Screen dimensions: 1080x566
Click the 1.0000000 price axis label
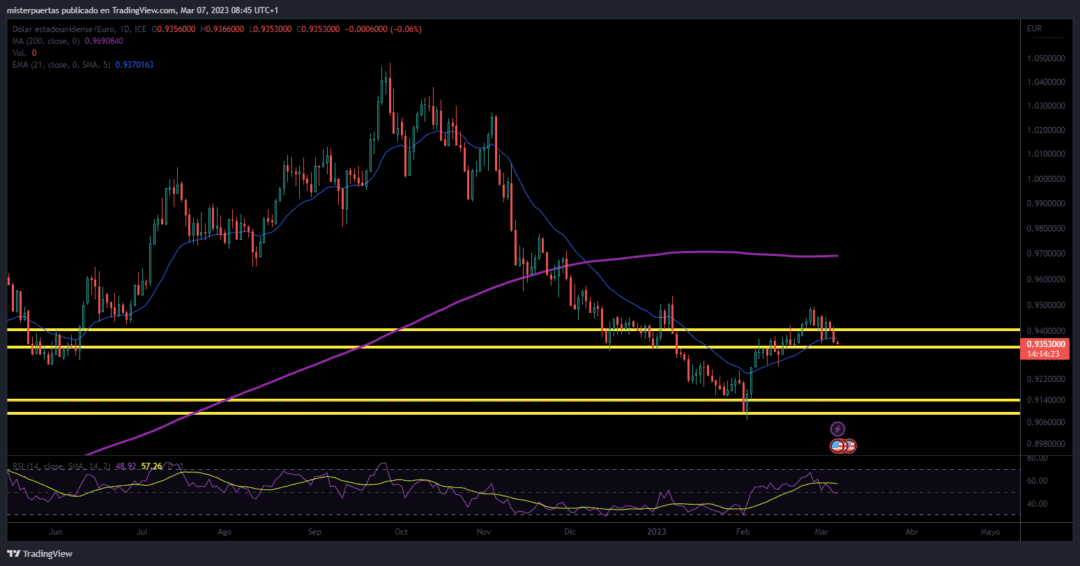pos(1046,179)
